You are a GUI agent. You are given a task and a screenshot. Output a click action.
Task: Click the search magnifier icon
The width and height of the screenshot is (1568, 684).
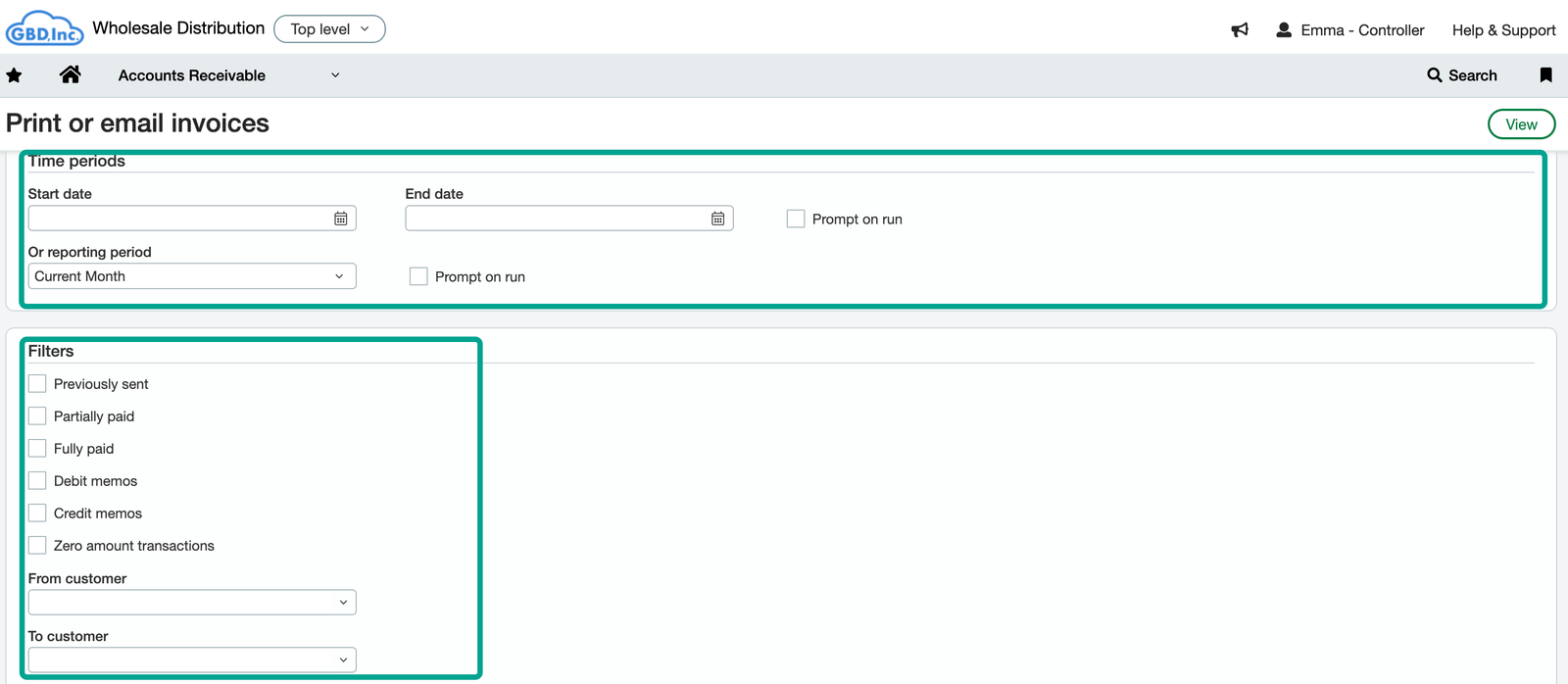tap(1435, 75)
